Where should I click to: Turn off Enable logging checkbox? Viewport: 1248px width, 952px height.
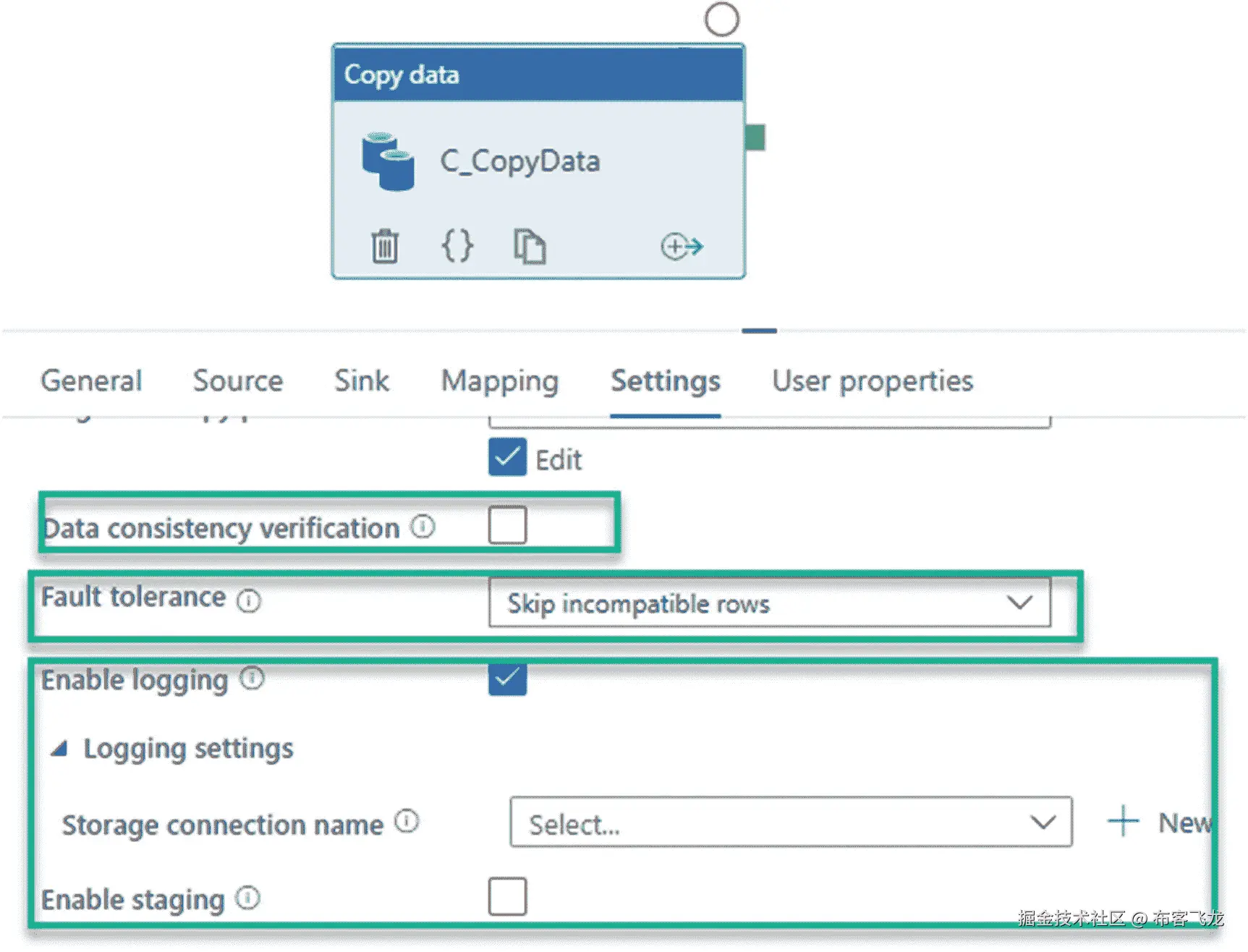tap(507, 679)
